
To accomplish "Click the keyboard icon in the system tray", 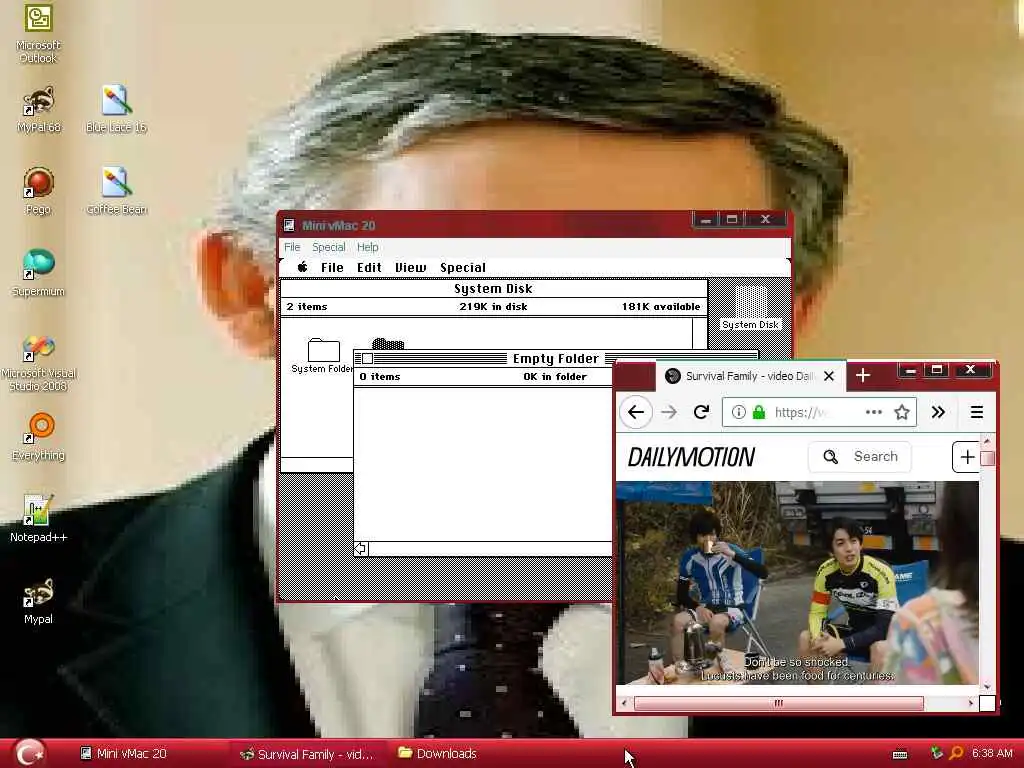I will click(900, 754).
